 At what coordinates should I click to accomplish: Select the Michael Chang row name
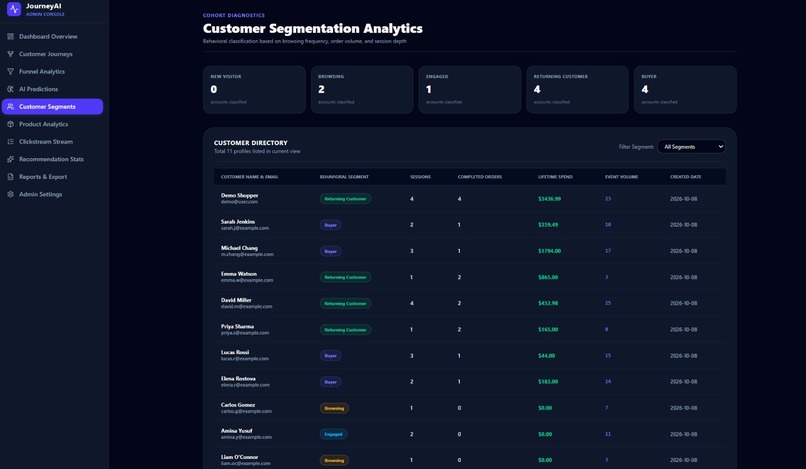tap(240, 248)
